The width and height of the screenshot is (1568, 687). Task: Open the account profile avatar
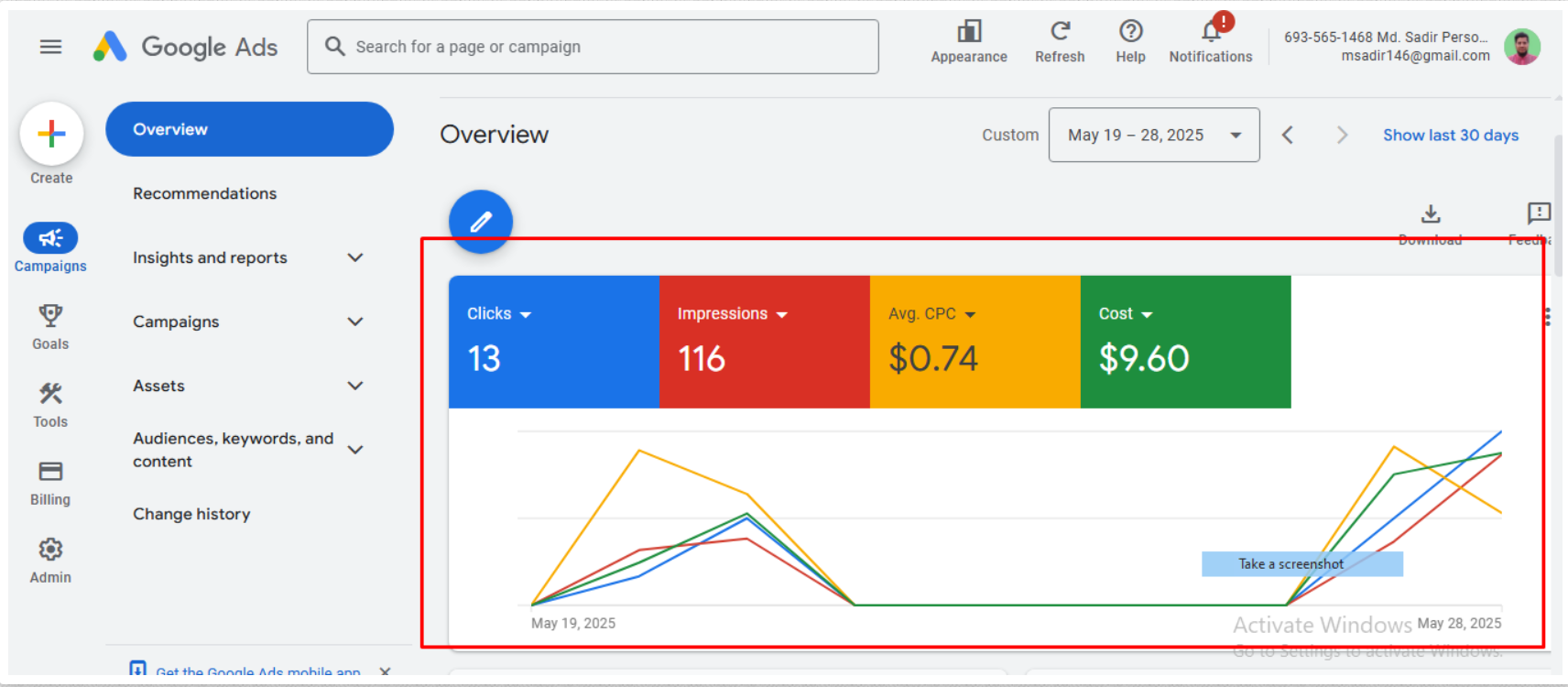(x=1522, y=47)
